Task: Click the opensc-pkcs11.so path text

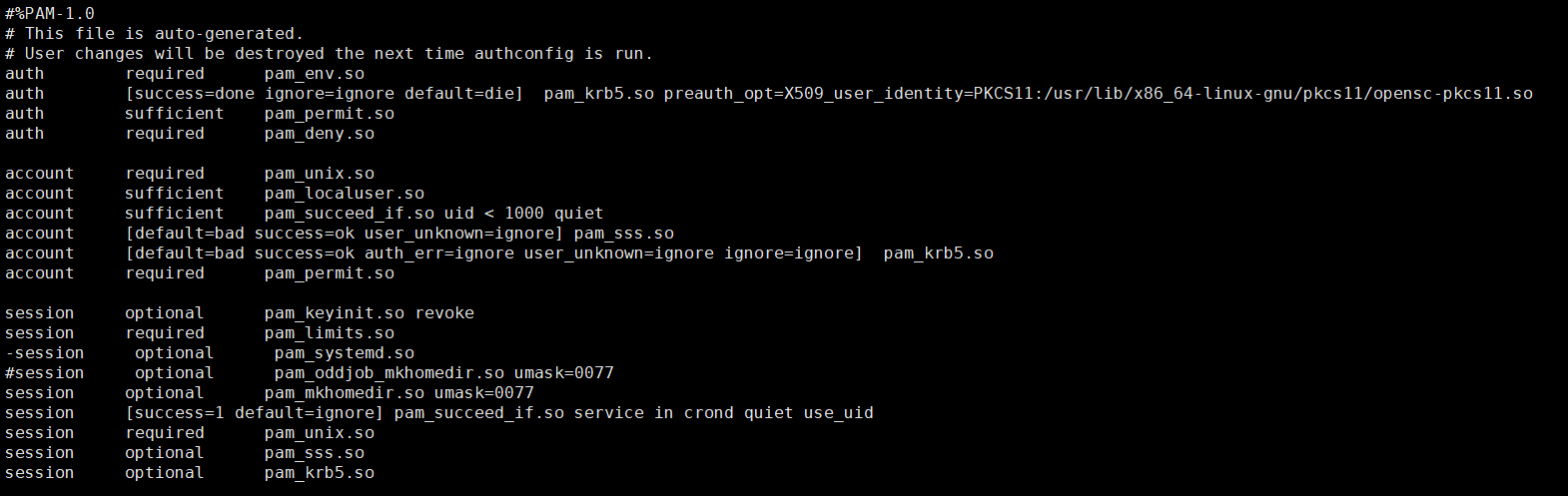Action: (x=1452, y=94)
